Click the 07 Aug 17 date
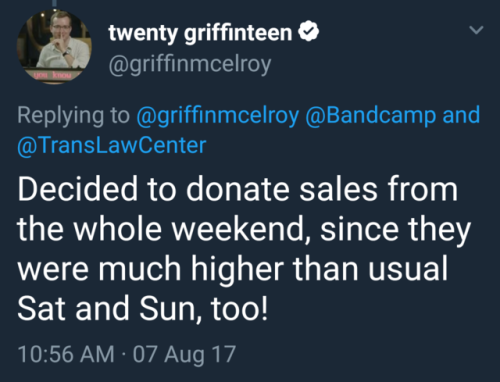Viewport: 500px width, 382px height. click(x=184, y=354)
